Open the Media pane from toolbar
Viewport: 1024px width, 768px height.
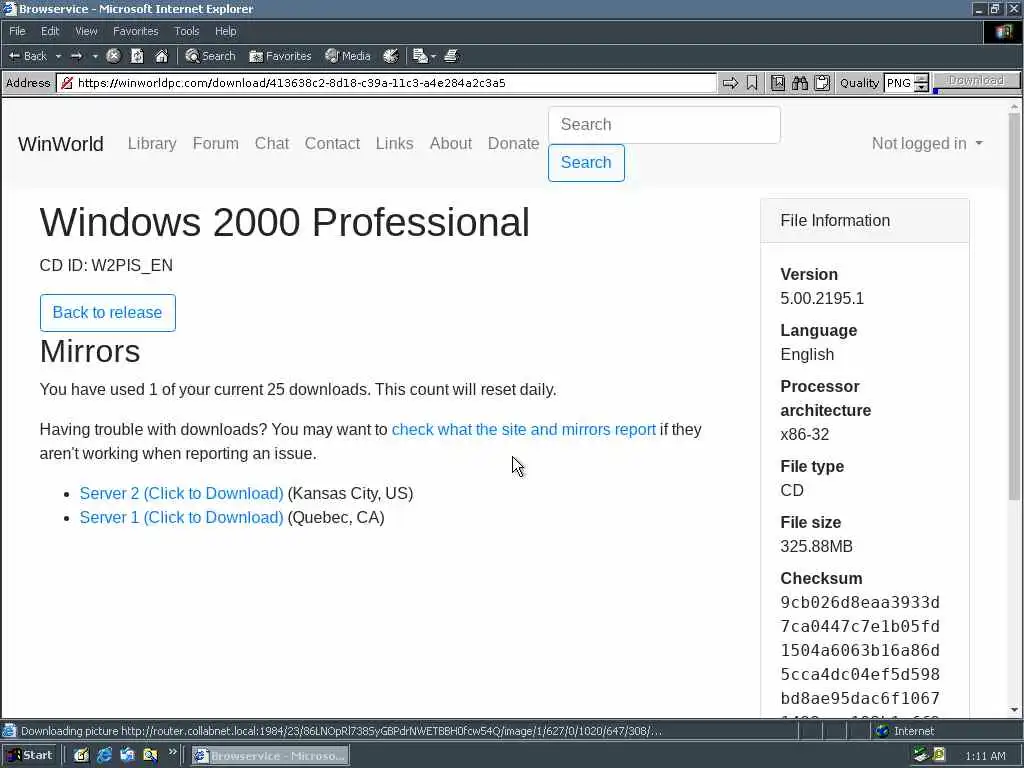pyautogui.click(x=348, y=56)
